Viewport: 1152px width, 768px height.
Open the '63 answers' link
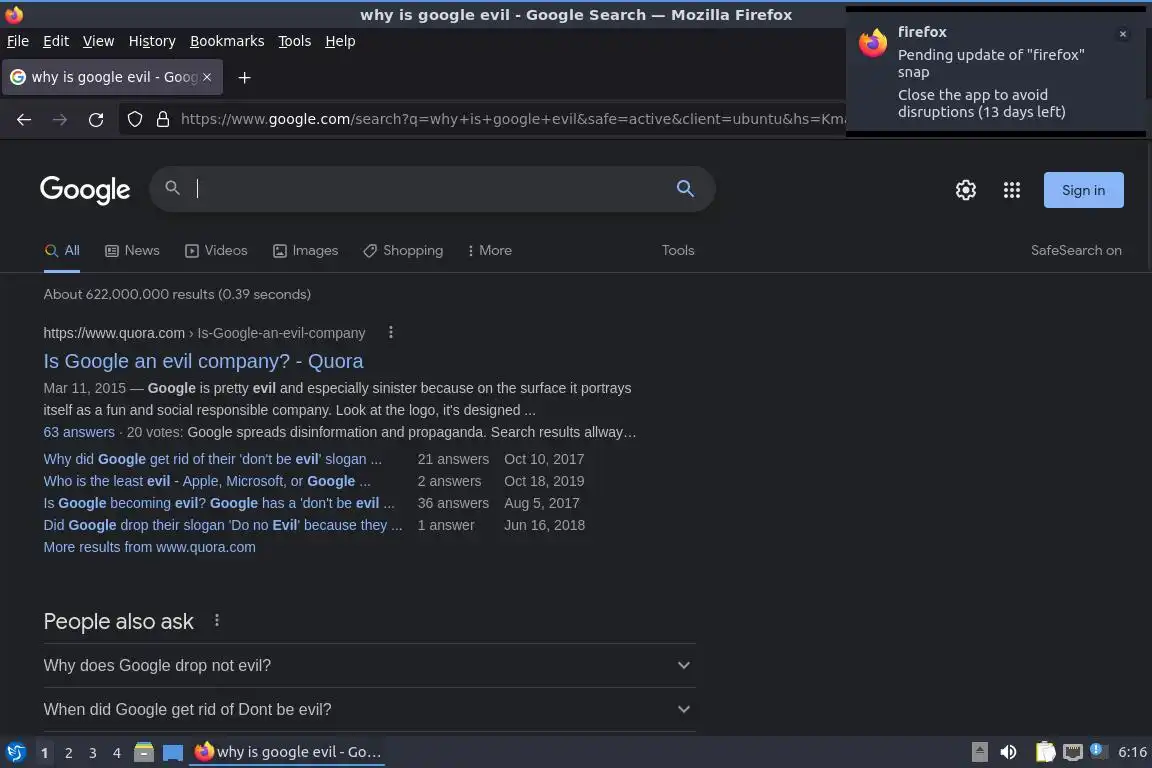click(x=79, y=432)
